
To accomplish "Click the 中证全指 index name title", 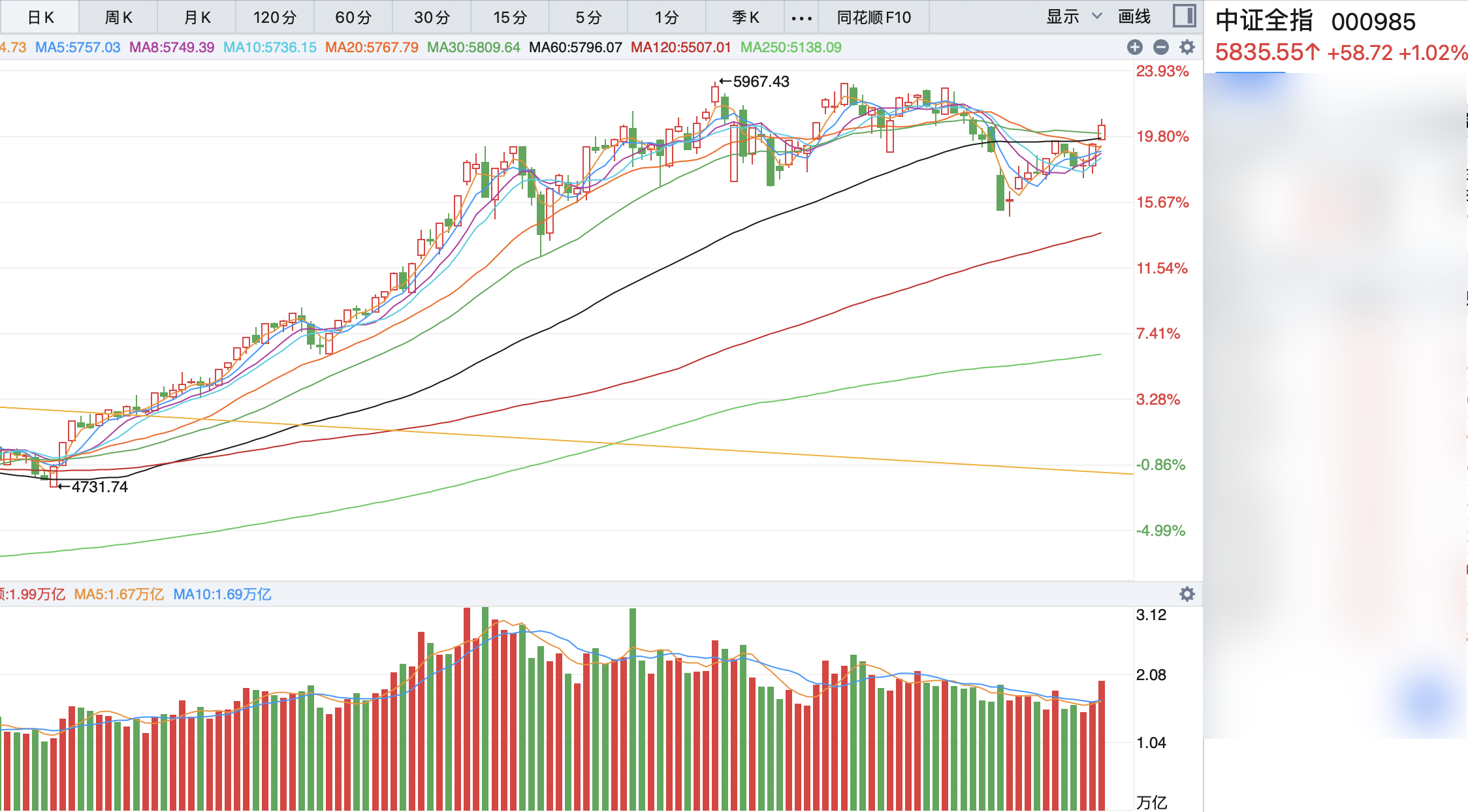I will click(x=1264, y=21).
